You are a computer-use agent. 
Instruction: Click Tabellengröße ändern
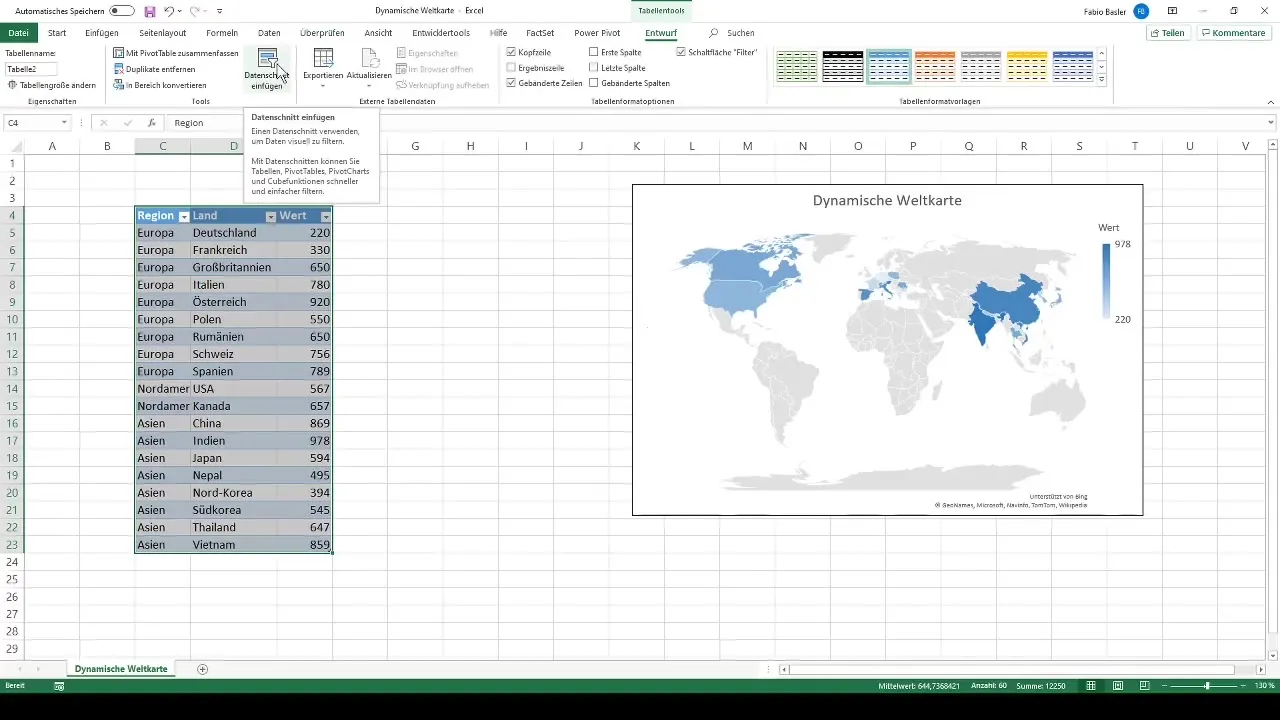pos(51,85)
